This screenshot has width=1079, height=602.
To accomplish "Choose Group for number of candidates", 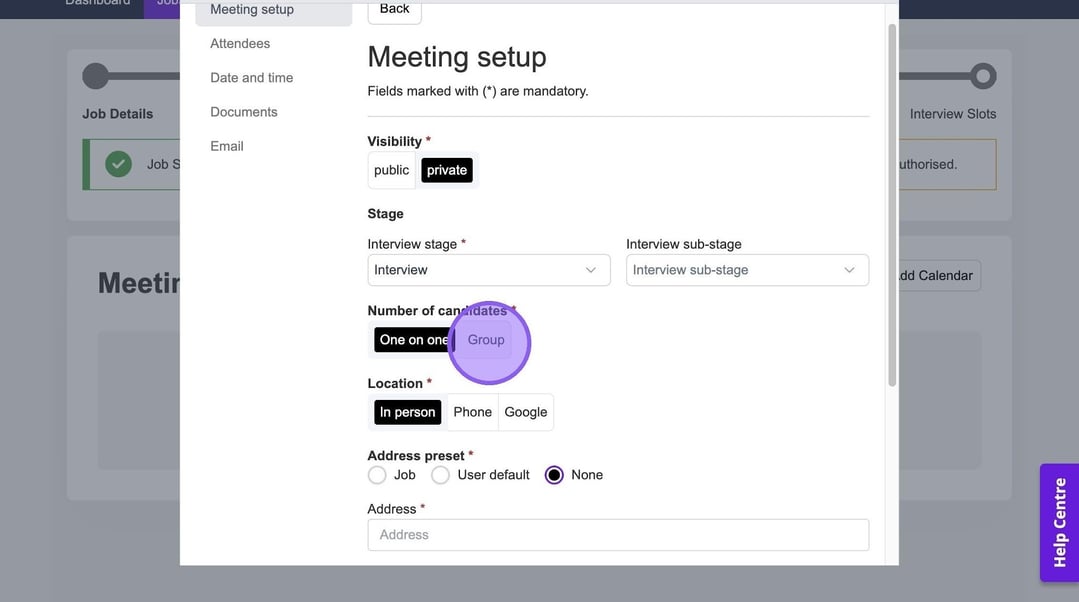I will (x=486, y=340).
